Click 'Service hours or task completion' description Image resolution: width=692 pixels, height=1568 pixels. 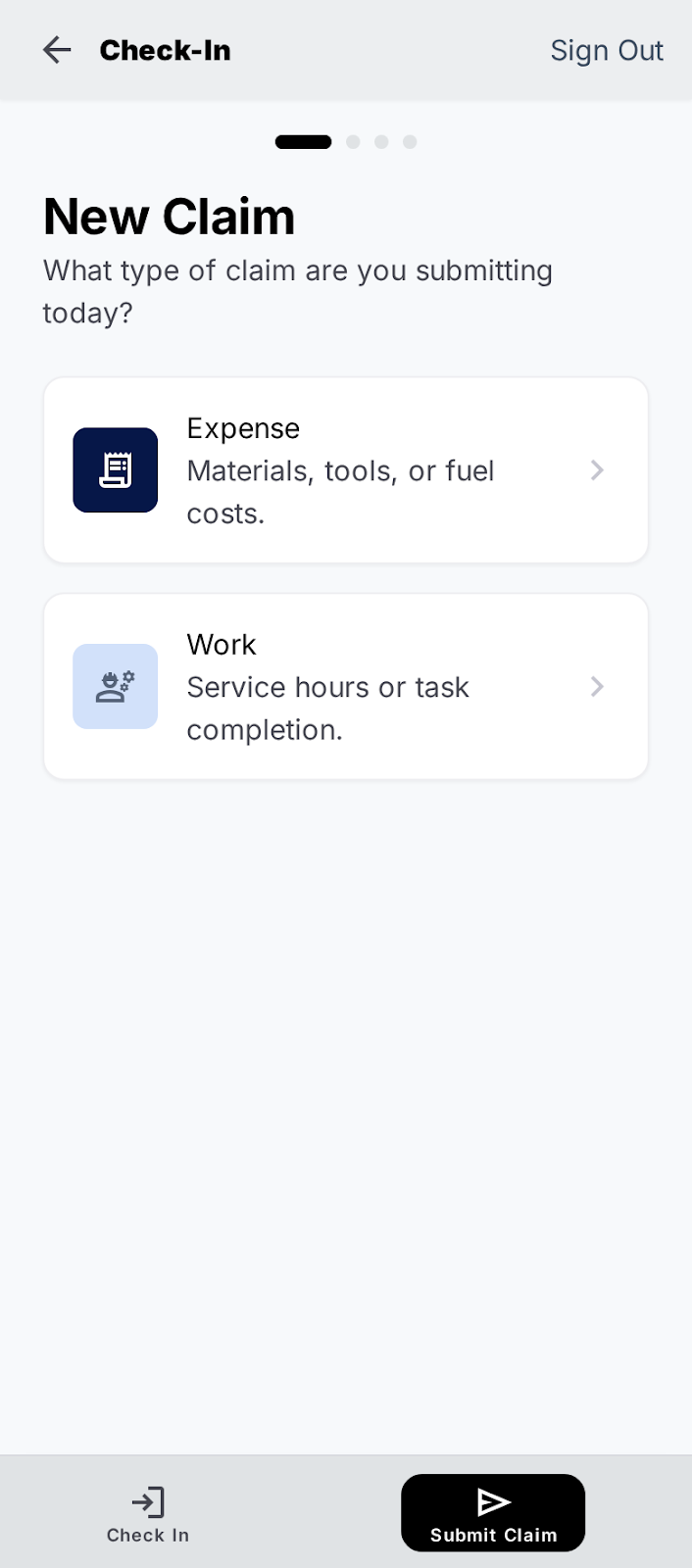(328, 709)
